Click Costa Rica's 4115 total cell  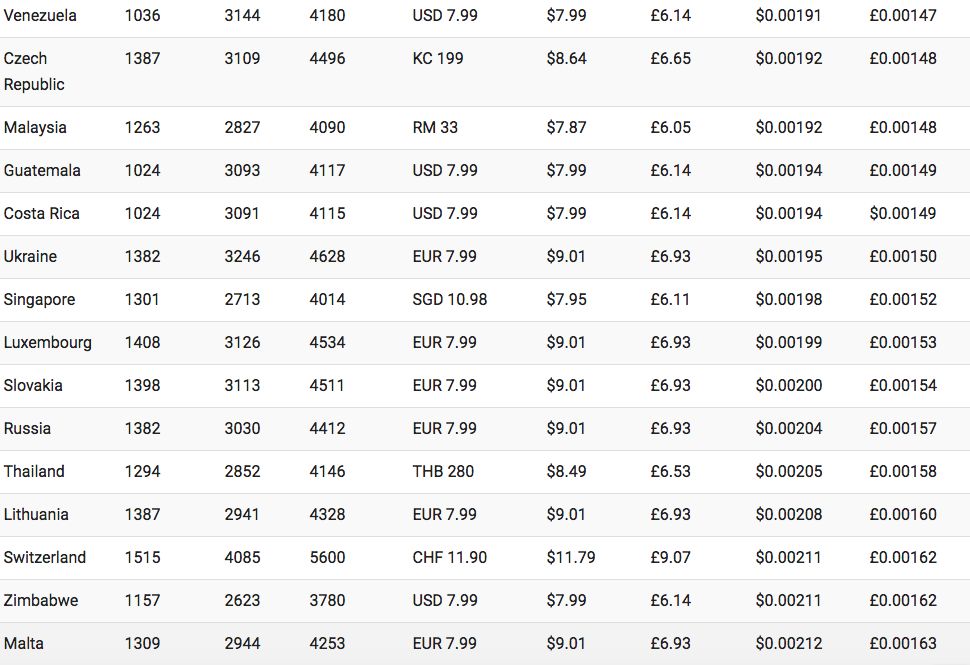click(327, 213)
